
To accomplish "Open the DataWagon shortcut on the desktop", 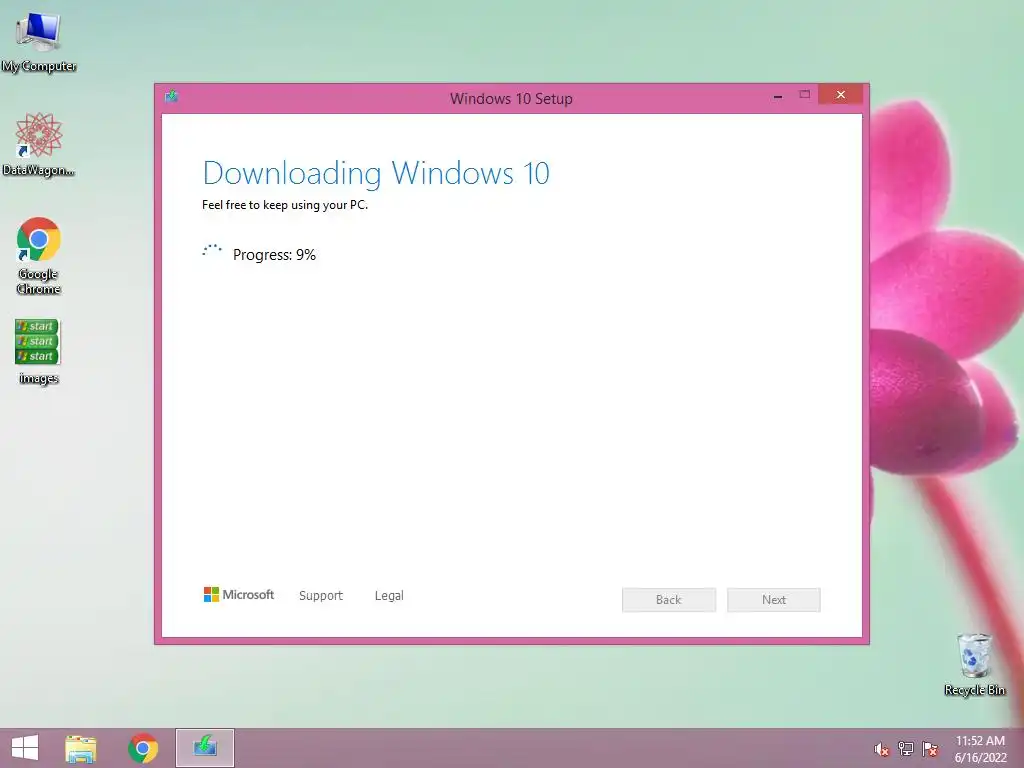I will pyautogui.click(x=39, y=144).
